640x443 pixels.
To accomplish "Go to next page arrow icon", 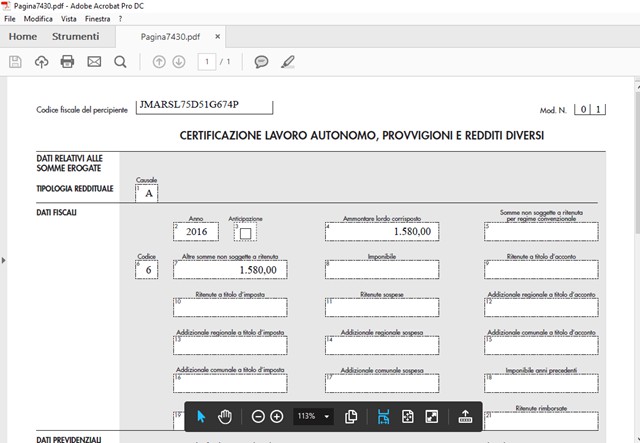I will [x=179, y=62].
